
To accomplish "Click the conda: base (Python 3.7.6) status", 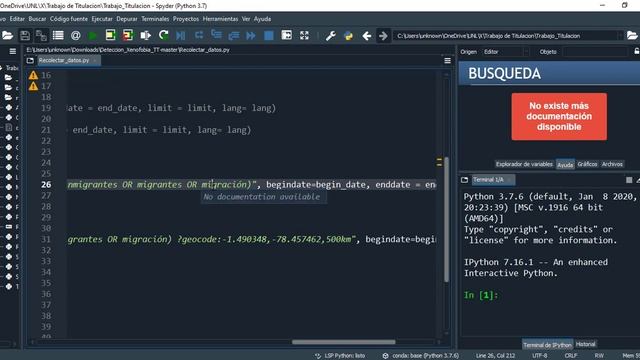I will (421, 356).
